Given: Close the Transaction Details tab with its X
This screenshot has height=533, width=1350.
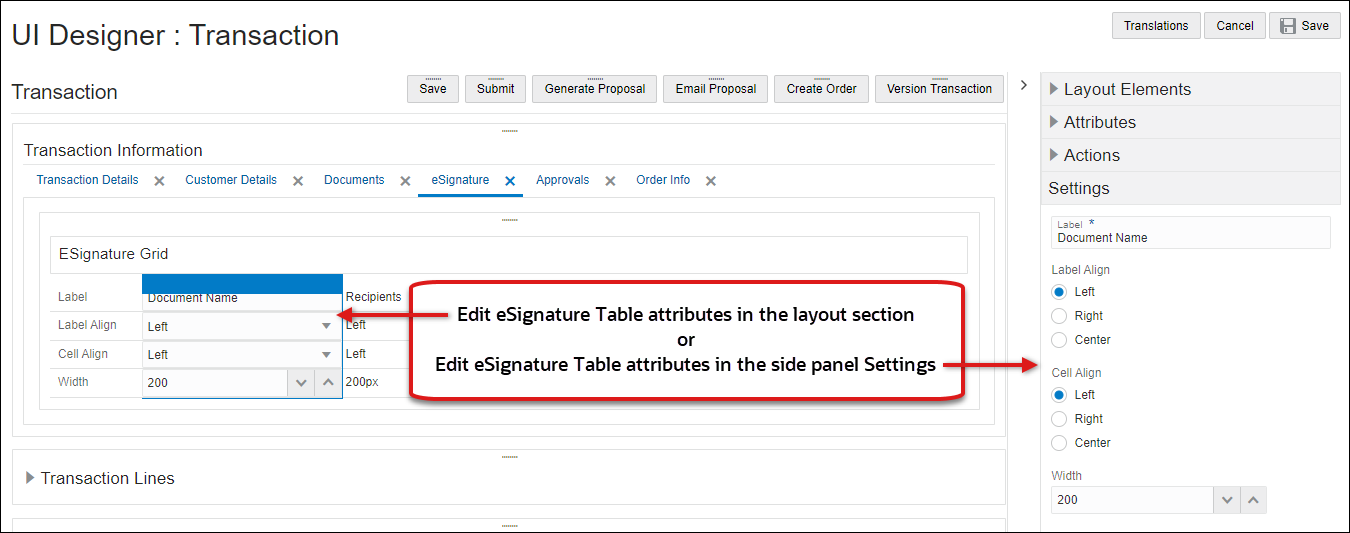Looking at the screenshot, I should [159, 181].
